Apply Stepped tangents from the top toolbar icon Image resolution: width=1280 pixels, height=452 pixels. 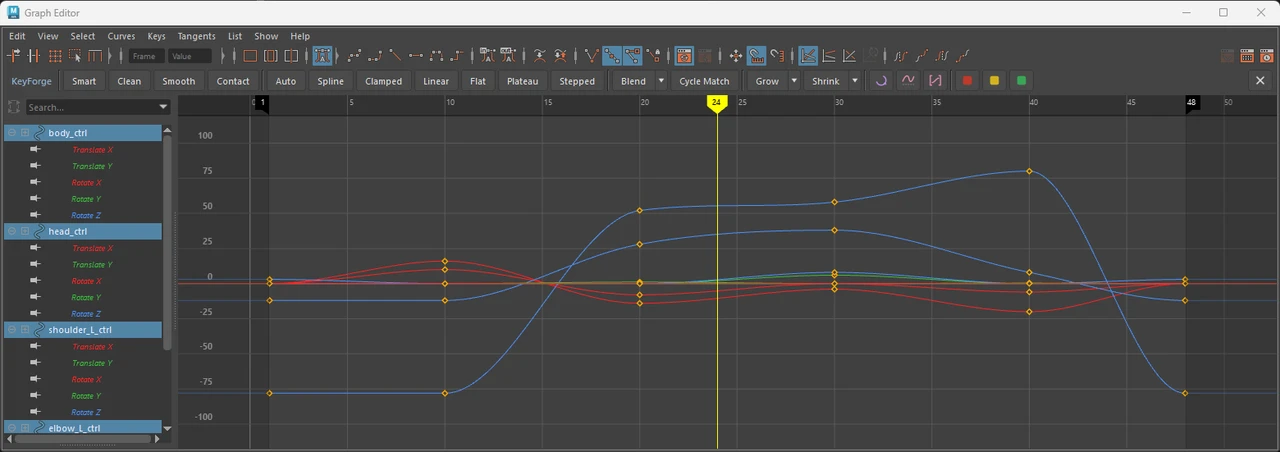tap(458, 56)
